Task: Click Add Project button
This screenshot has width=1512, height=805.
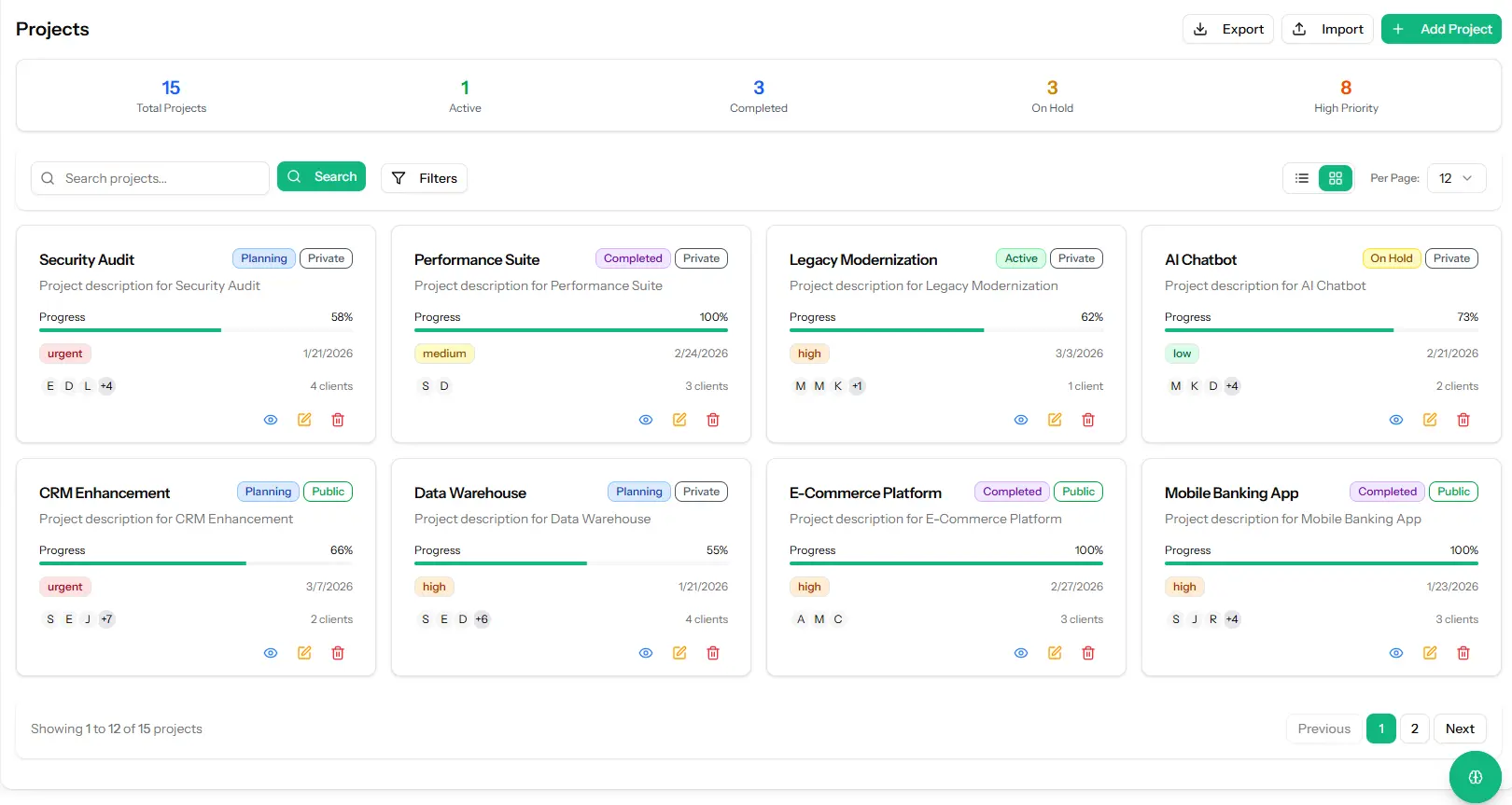Action: pyautogui.click(x=1441, y=29)
